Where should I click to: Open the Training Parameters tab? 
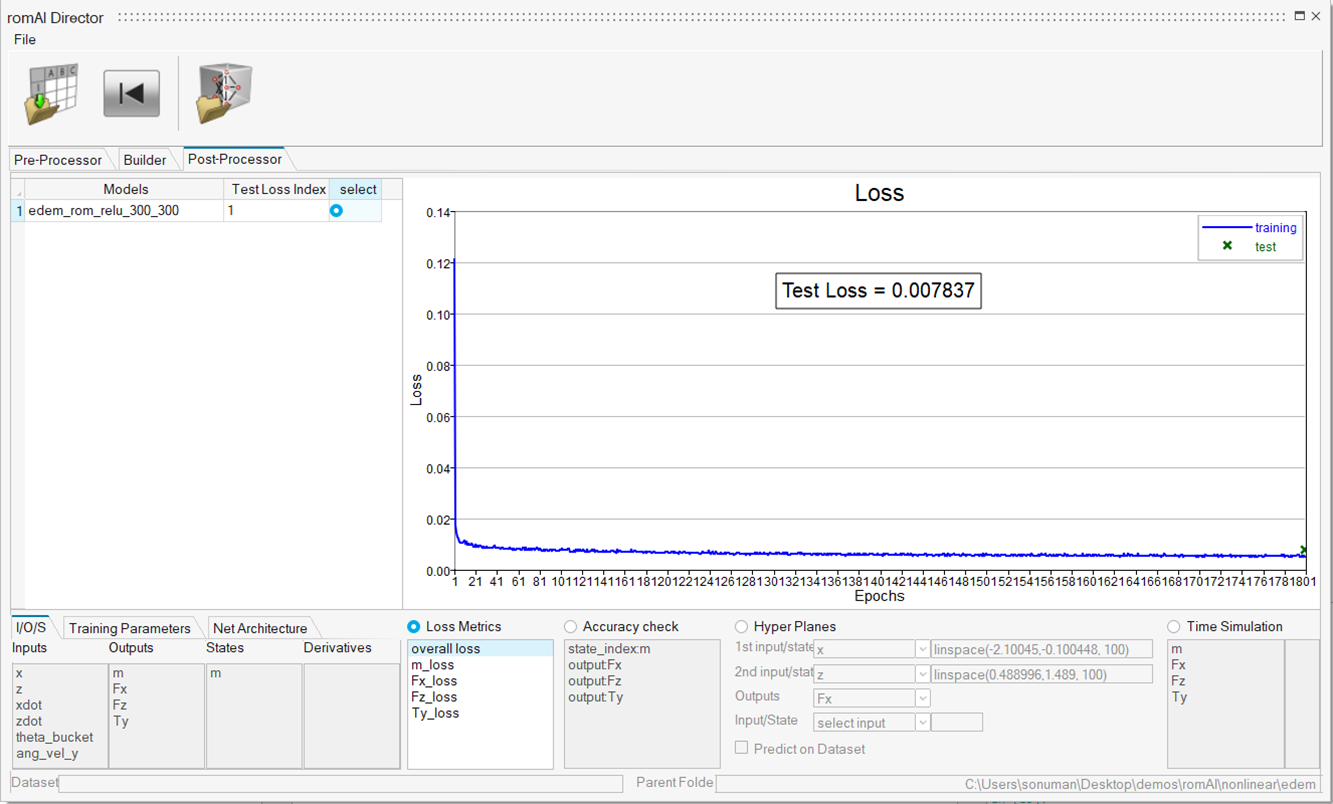[x=129, y=628]
